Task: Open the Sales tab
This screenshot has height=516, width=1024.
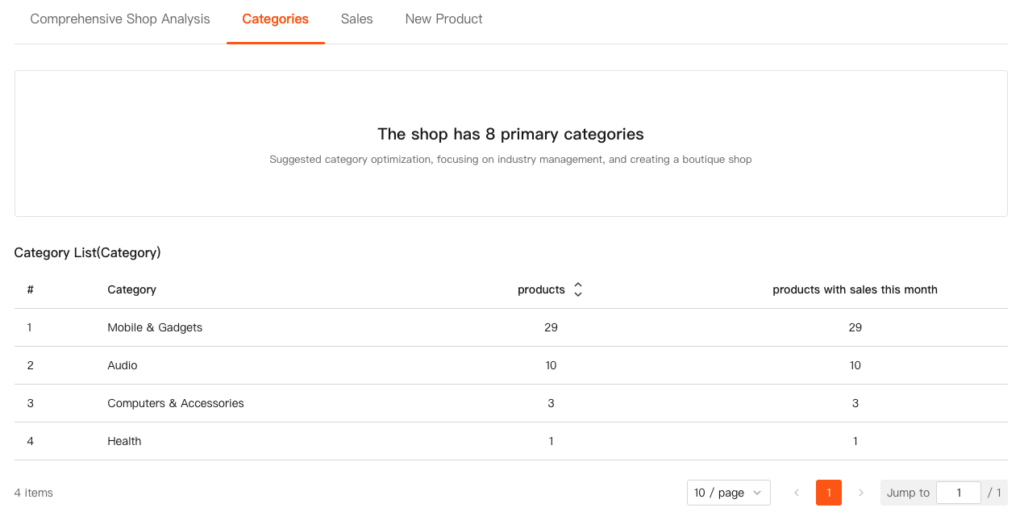Action: tap(356, 19)
